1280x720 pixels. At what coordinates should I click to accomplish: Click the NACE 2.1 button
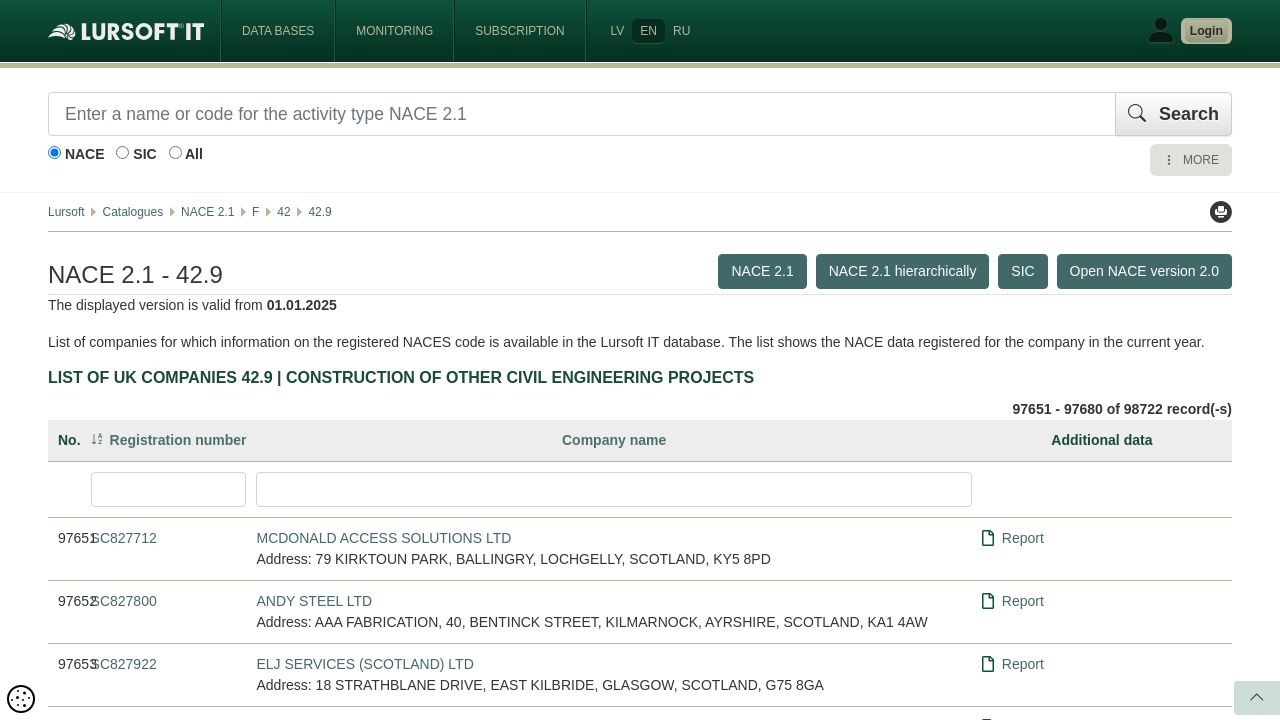762,271
